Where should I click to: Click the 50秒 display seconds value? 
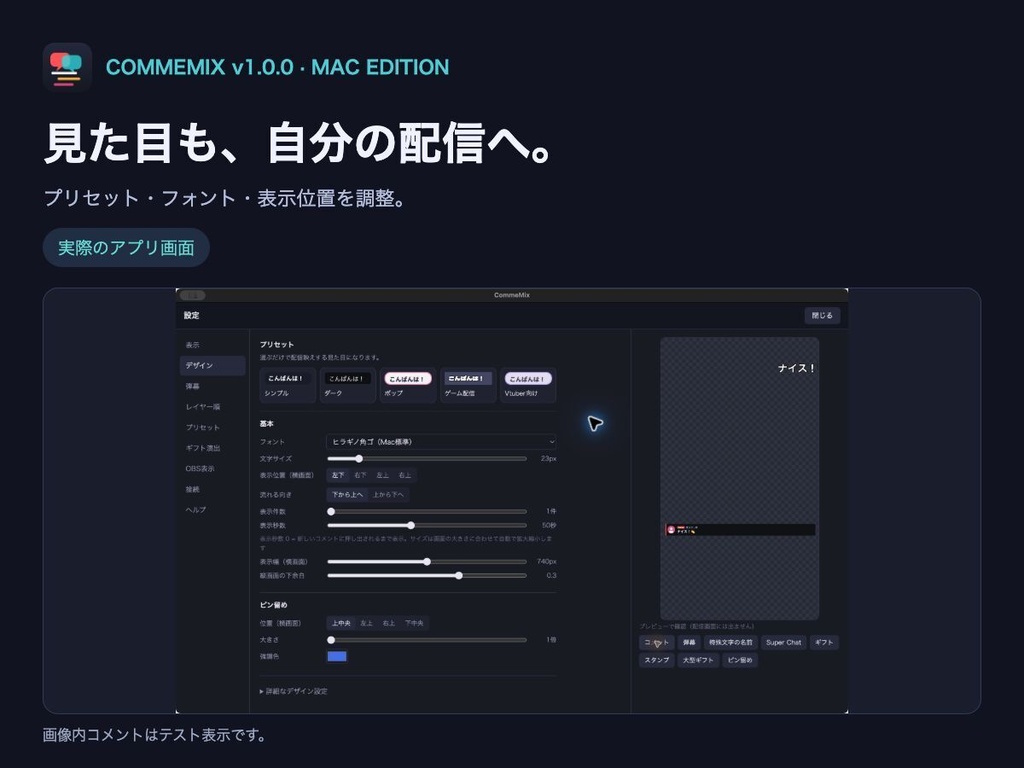(549, 525)
